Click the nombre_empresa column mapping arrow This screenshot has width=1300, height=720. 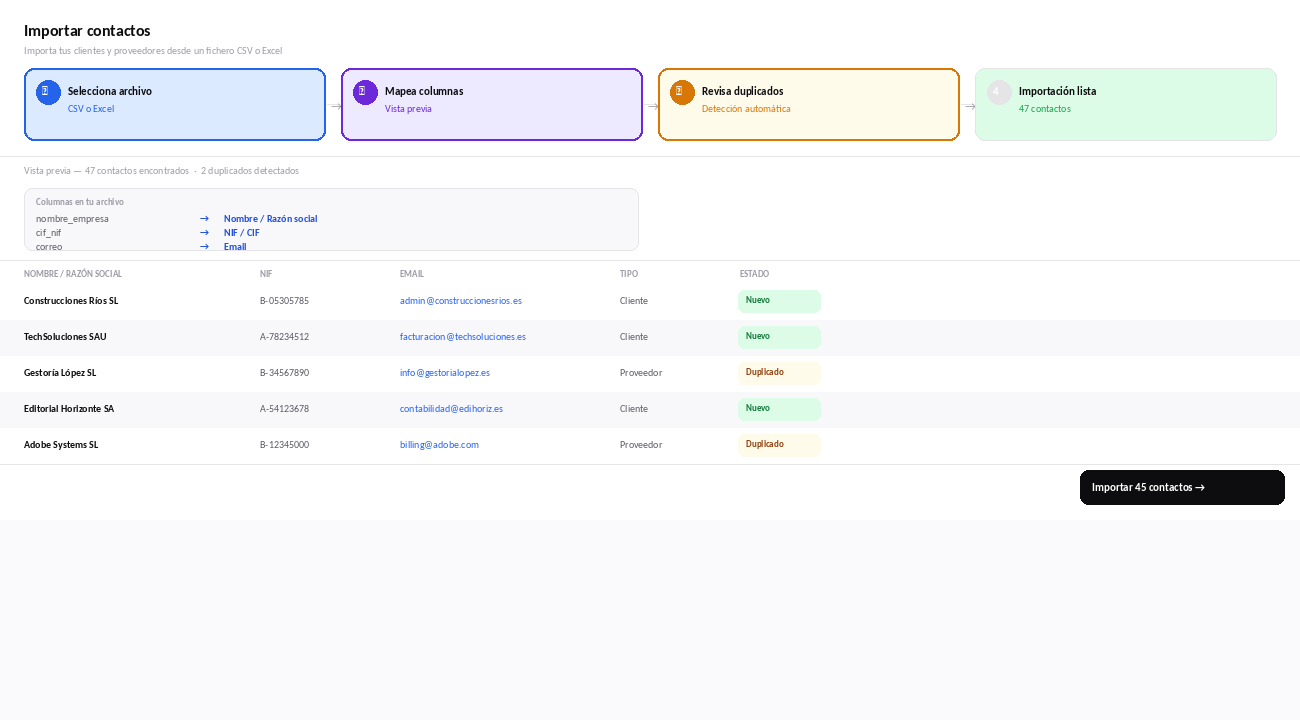tap(204, 218)
